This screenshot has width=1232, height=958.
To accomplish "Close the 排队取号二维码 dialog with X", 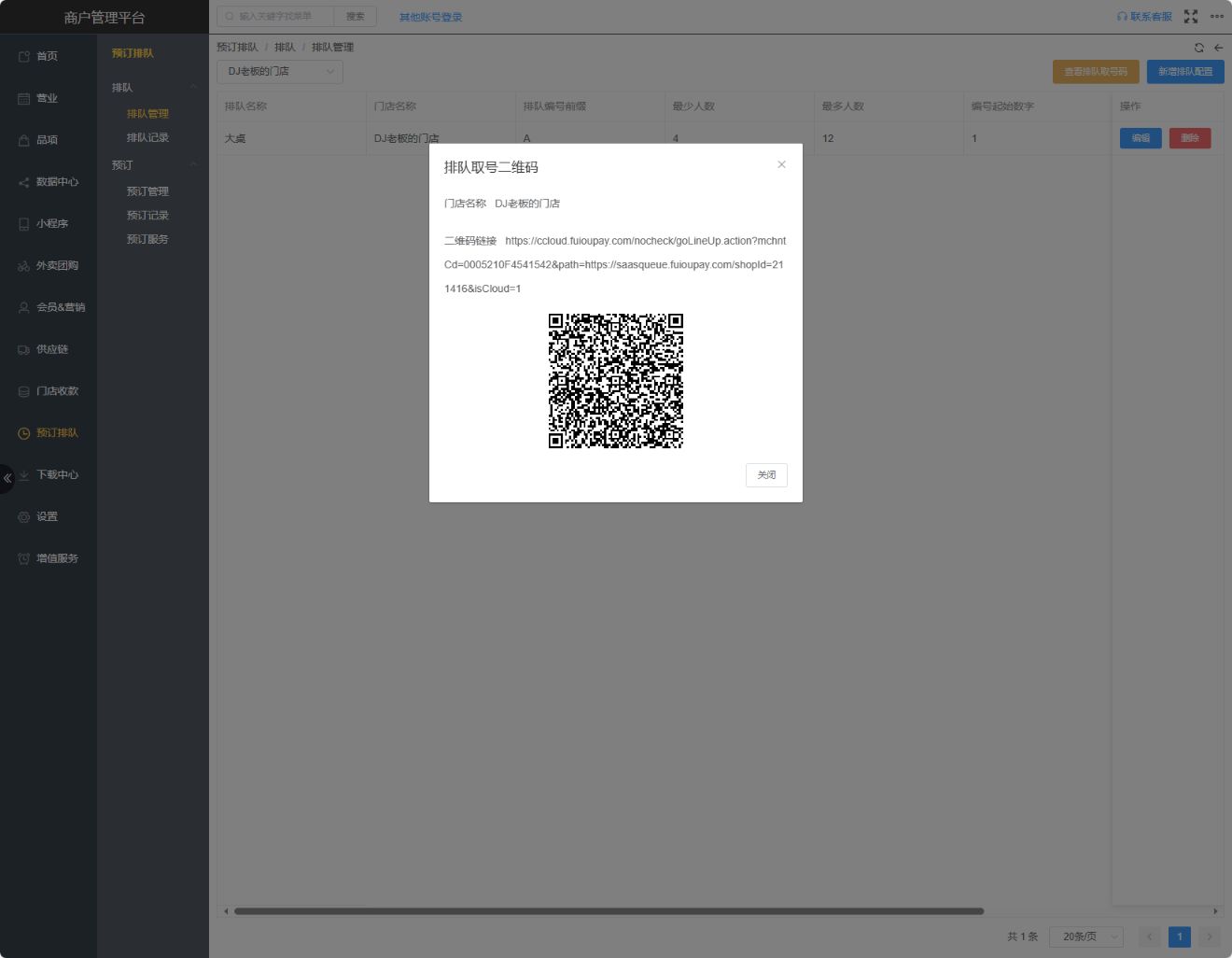I will (781, 164).
